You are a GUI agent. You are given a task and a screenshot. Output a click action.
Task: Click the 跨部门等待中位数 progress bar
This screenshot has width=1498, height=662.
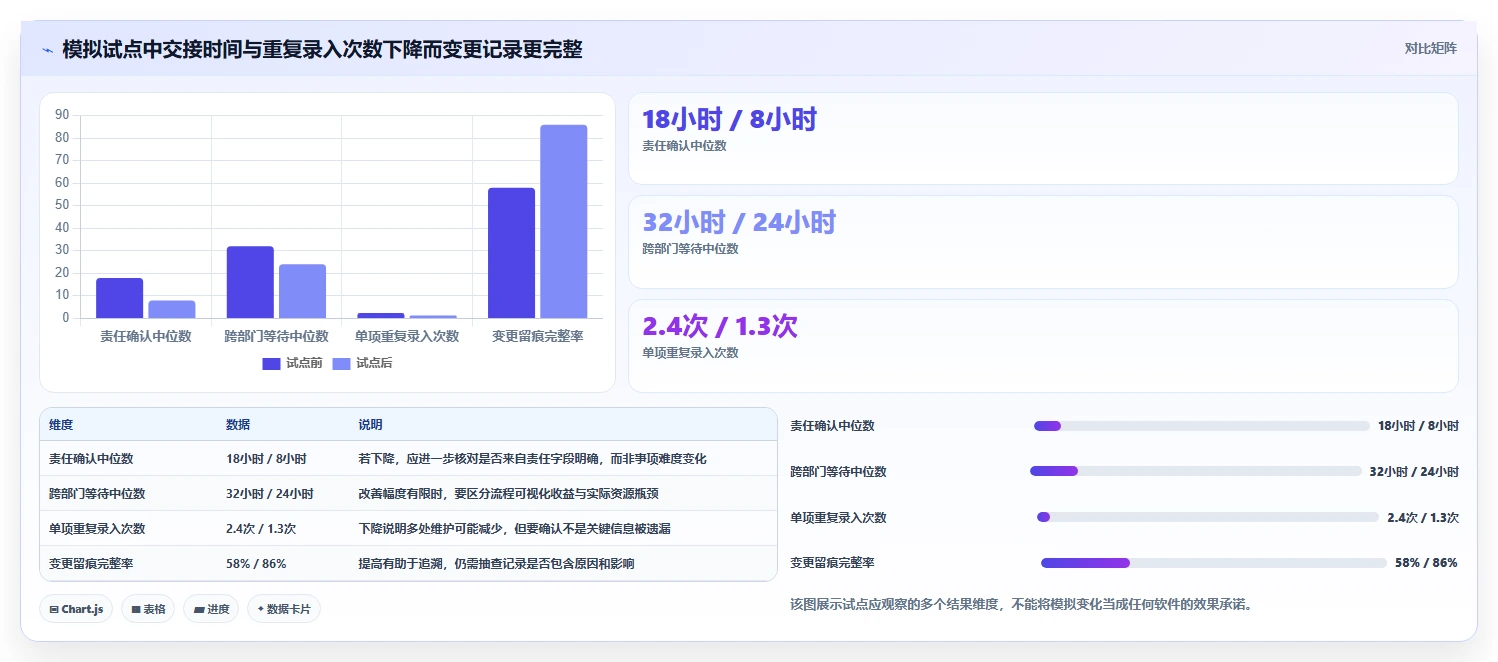click(x=1196, y=471)
